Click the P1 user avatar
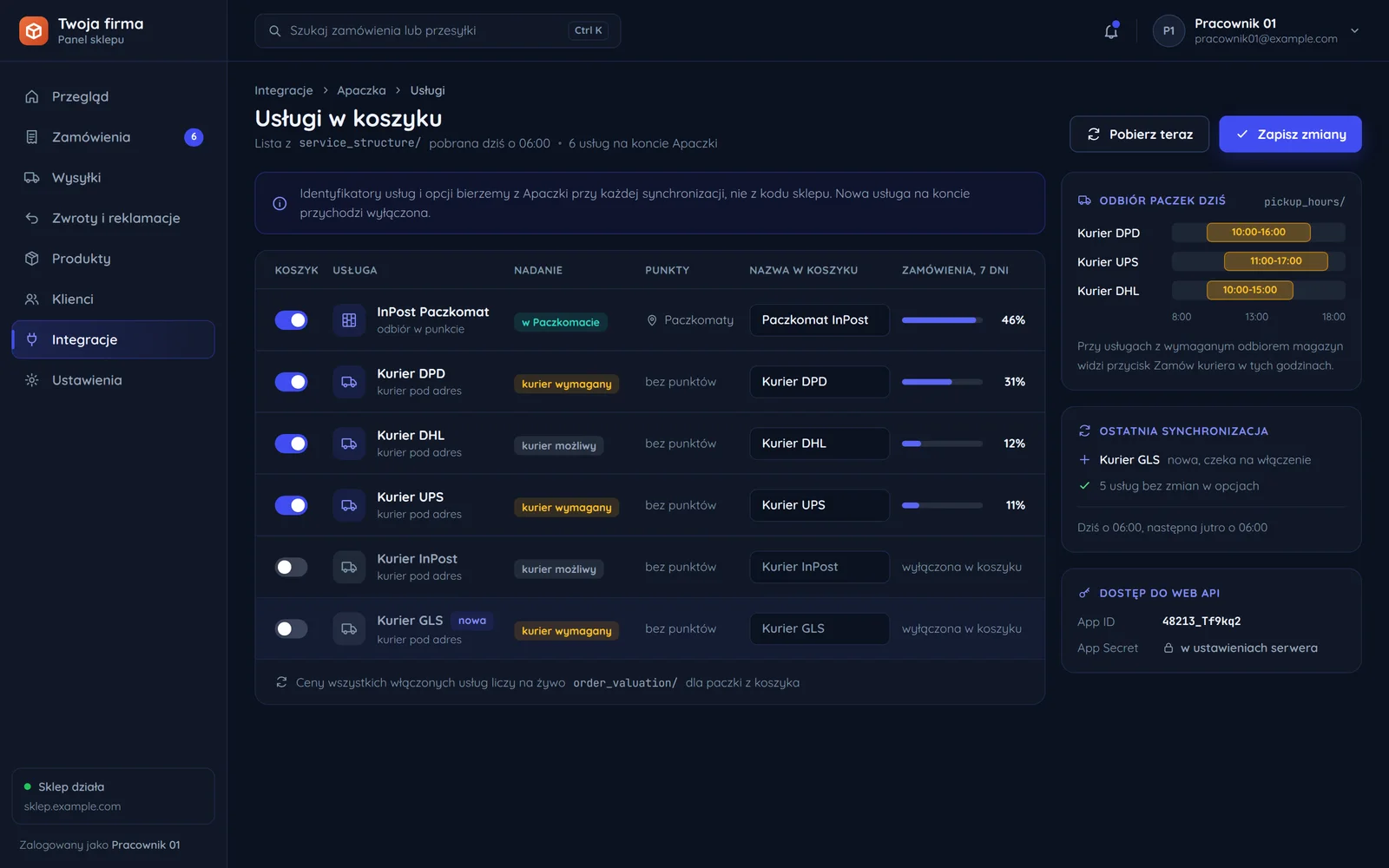This screenshot has width=1389, height=868. pyautogui.click(x=1168, y=31)
